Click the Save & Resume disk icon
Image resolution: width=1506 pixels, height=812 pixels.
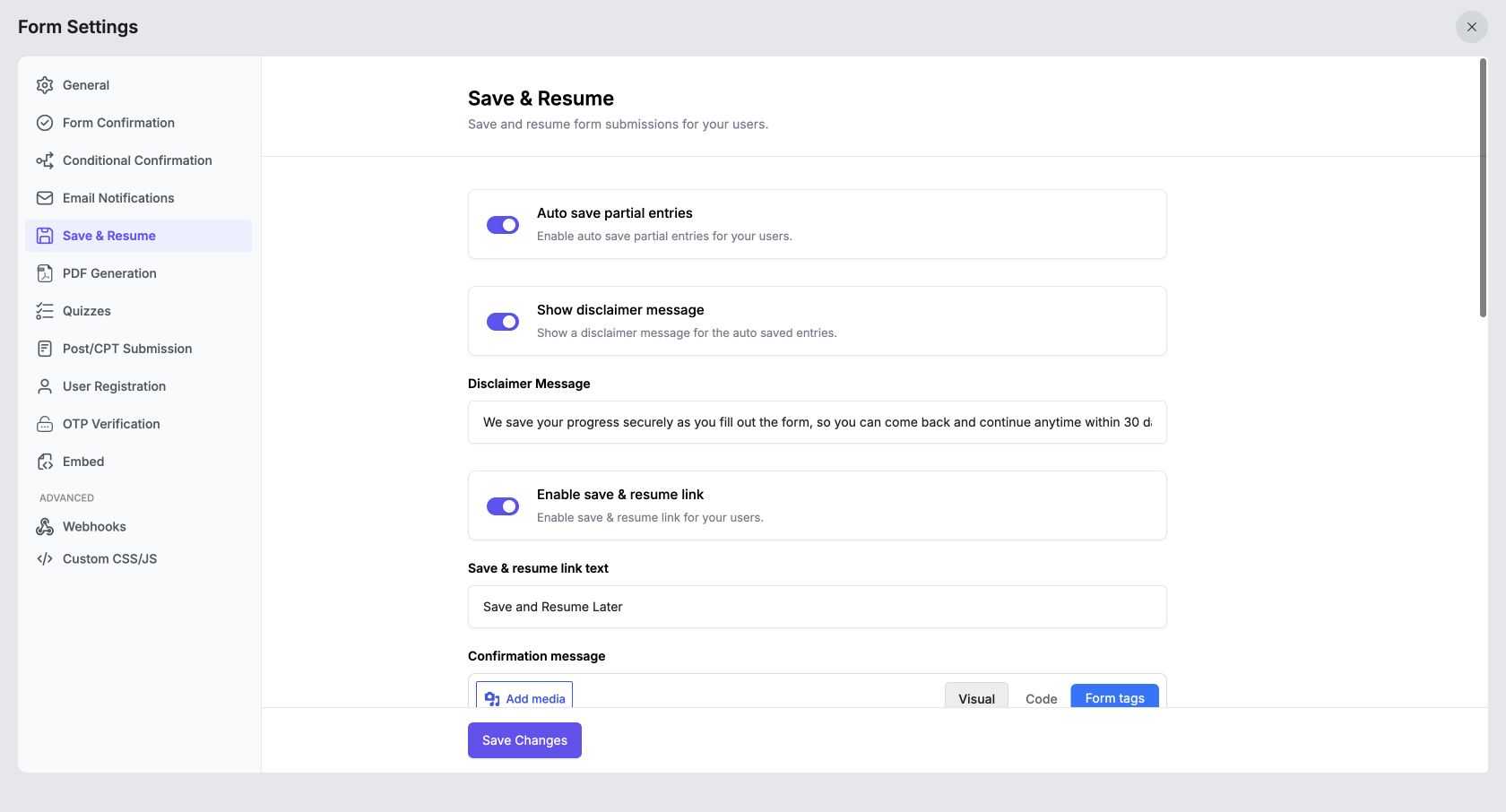click(x=45, y=236)
